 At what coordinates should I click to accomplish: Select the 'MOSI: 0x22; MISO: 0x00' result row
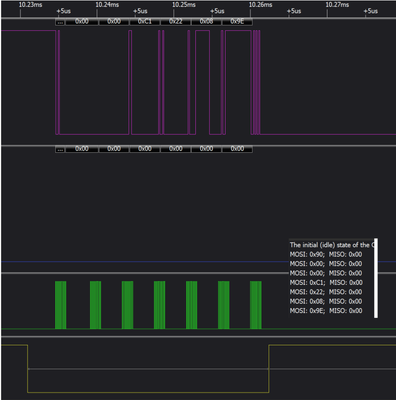[326, 292]
